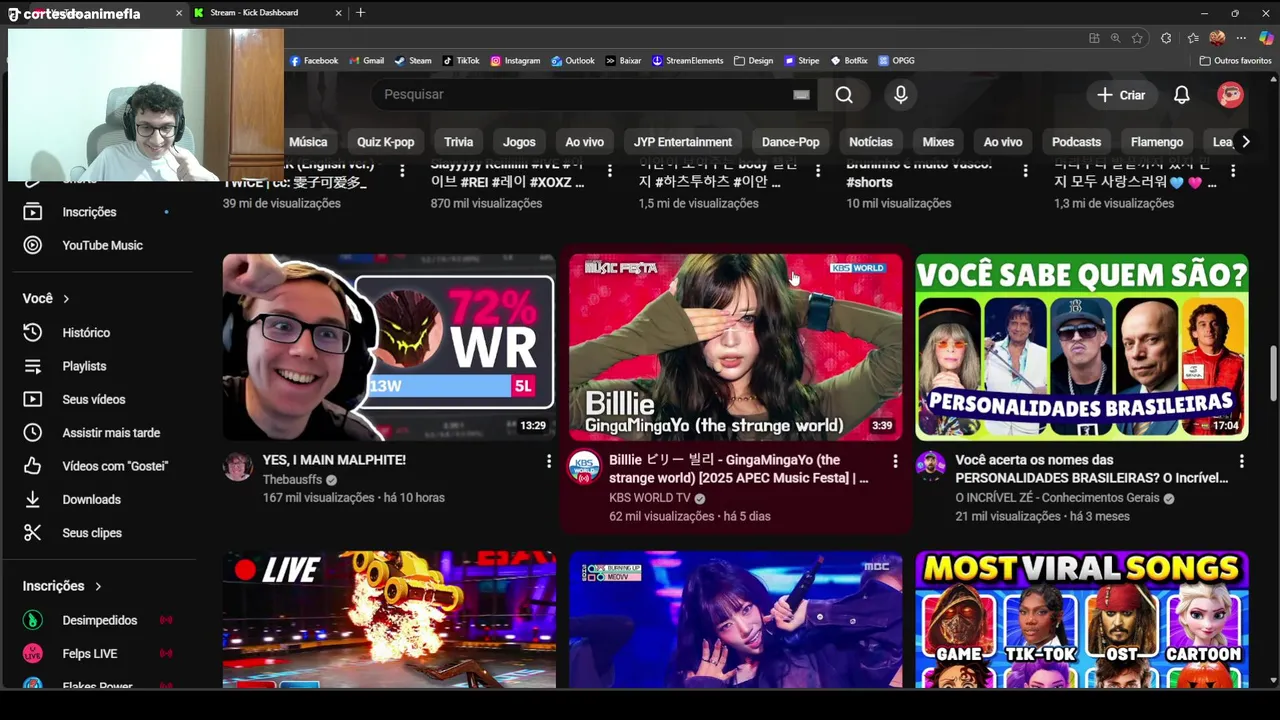Open the Copilot icon in the browser
Image resolution: width=1280 pixels, height=720 pixels.
click(1266, 38)
